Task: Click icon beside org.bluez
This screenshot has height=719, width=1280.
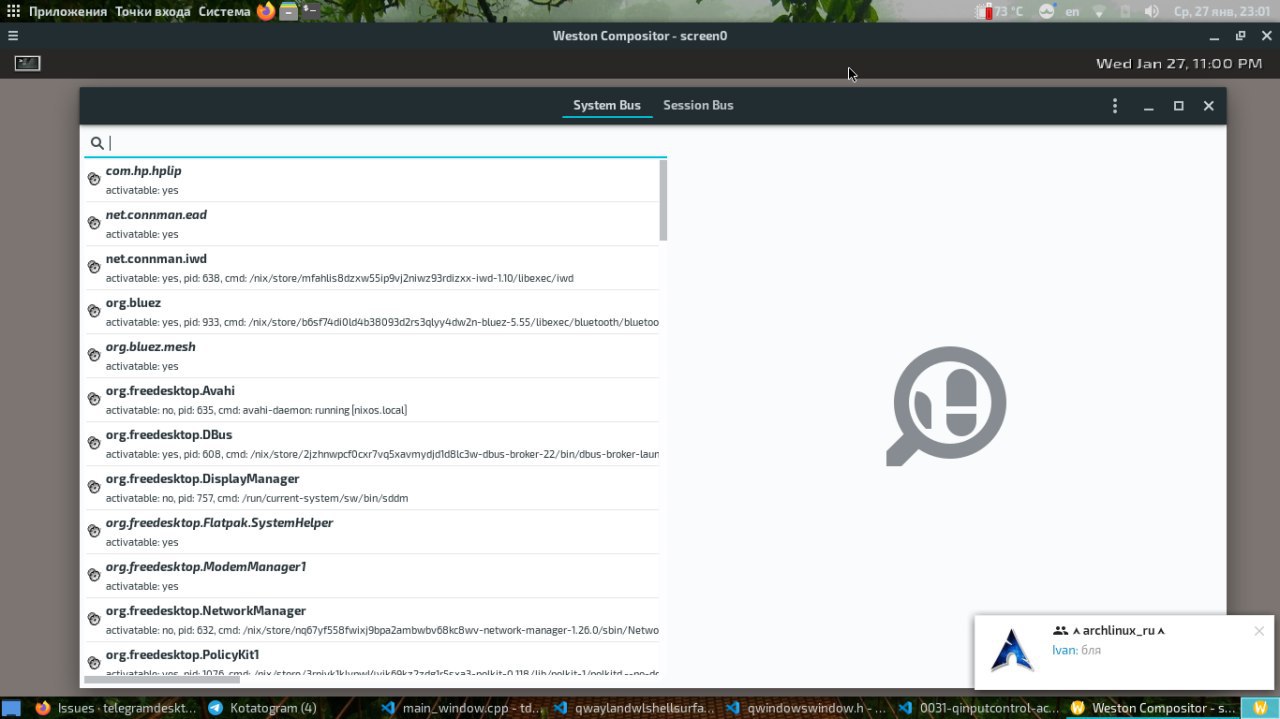Action: click(x=94, y=311)
